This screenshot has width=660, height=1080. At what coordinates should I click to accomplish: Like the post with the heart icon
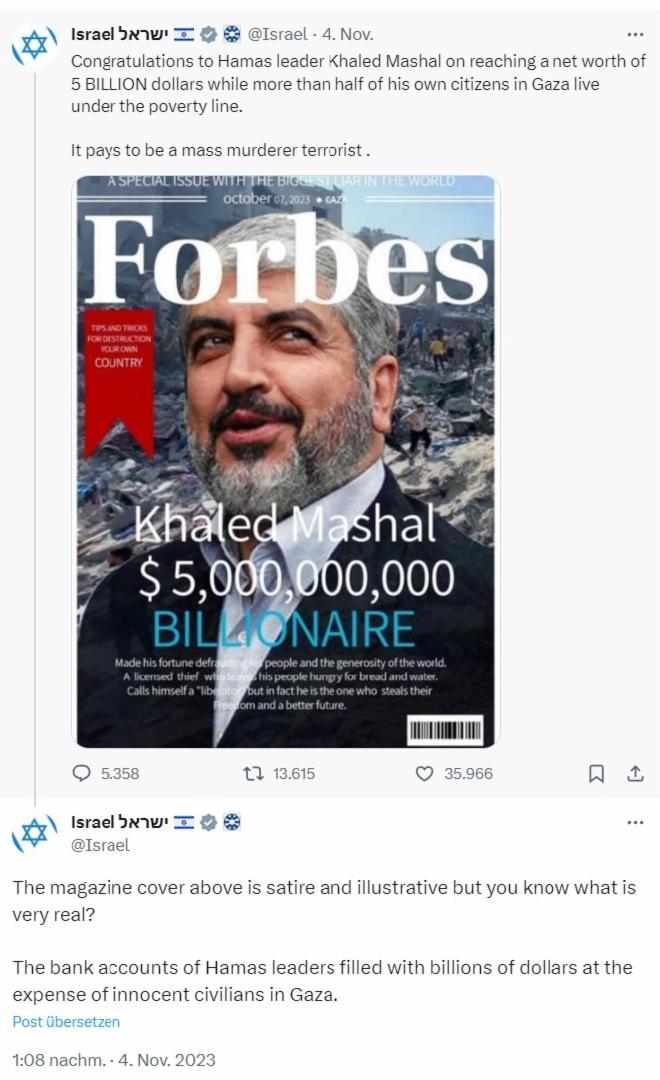click(424, 773)
